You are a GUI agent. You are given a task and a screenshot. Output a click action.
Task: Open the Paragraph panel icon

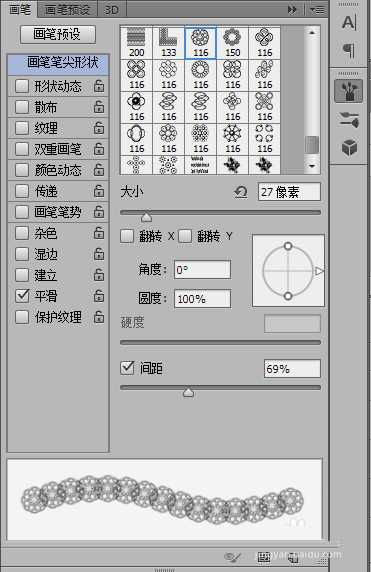[349, 50]
